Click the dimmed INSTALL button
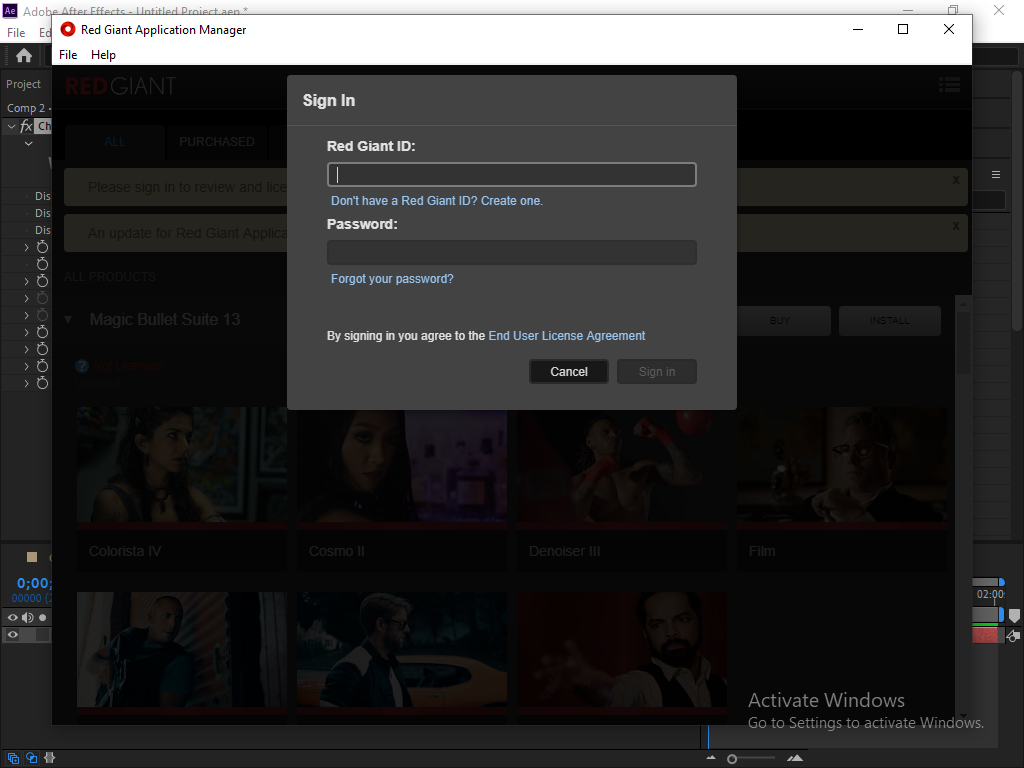The image size is (1024, 768). (889, 321)
